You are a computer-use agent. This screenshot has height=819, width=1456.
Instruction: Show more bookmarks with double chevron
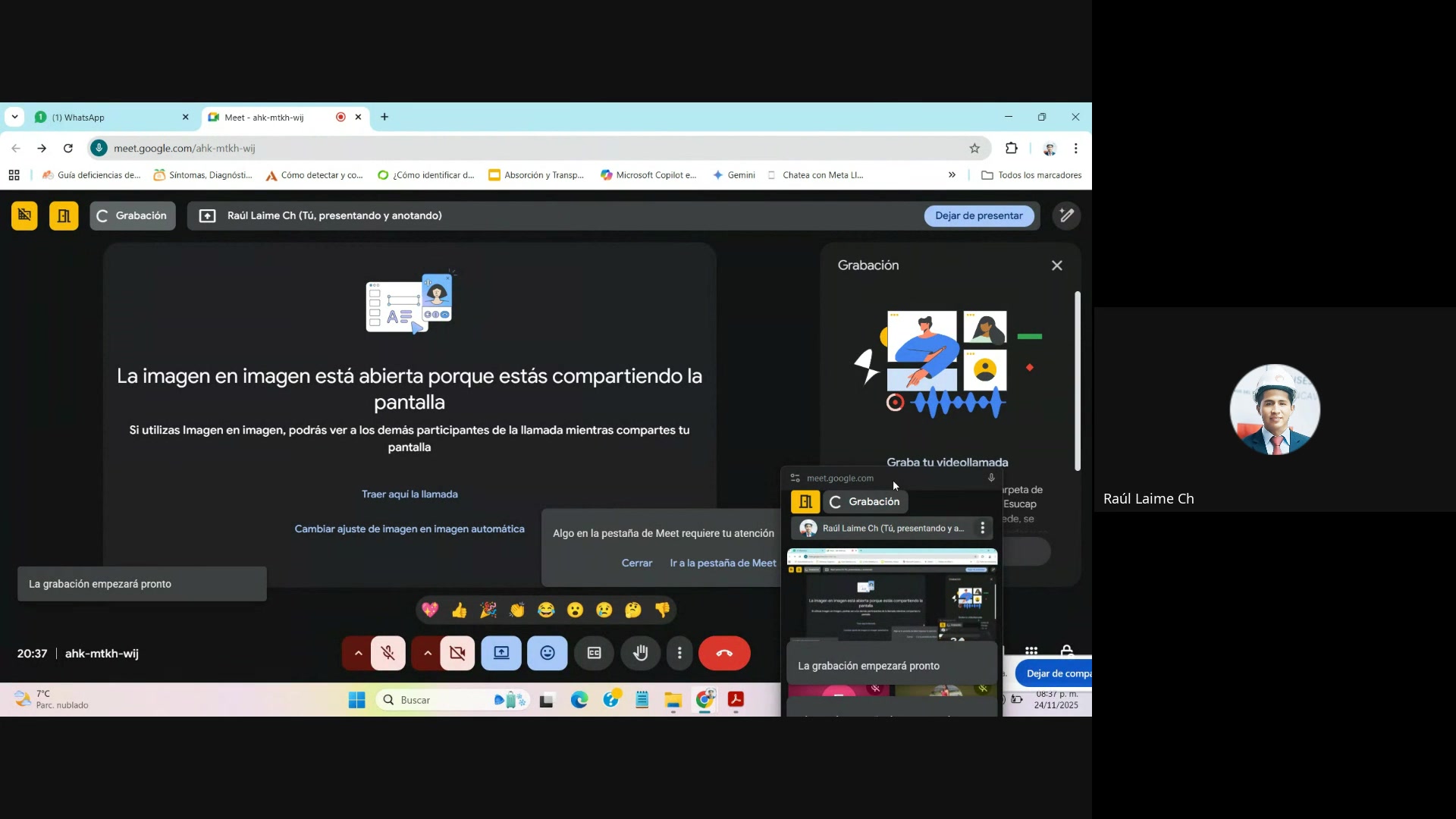coord(952,175)
